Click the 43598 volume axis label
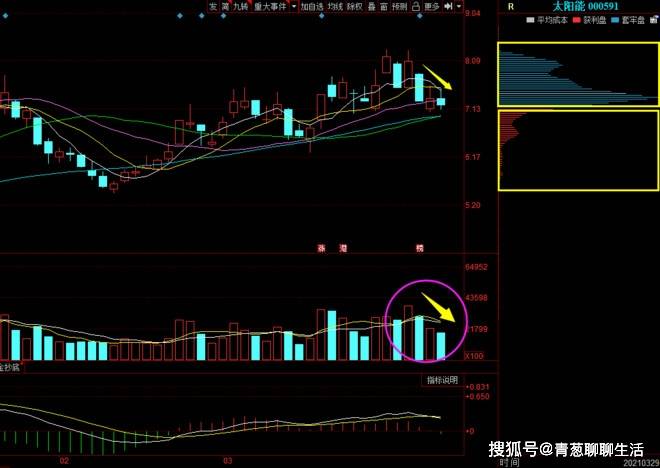 (x=476, y=298)
